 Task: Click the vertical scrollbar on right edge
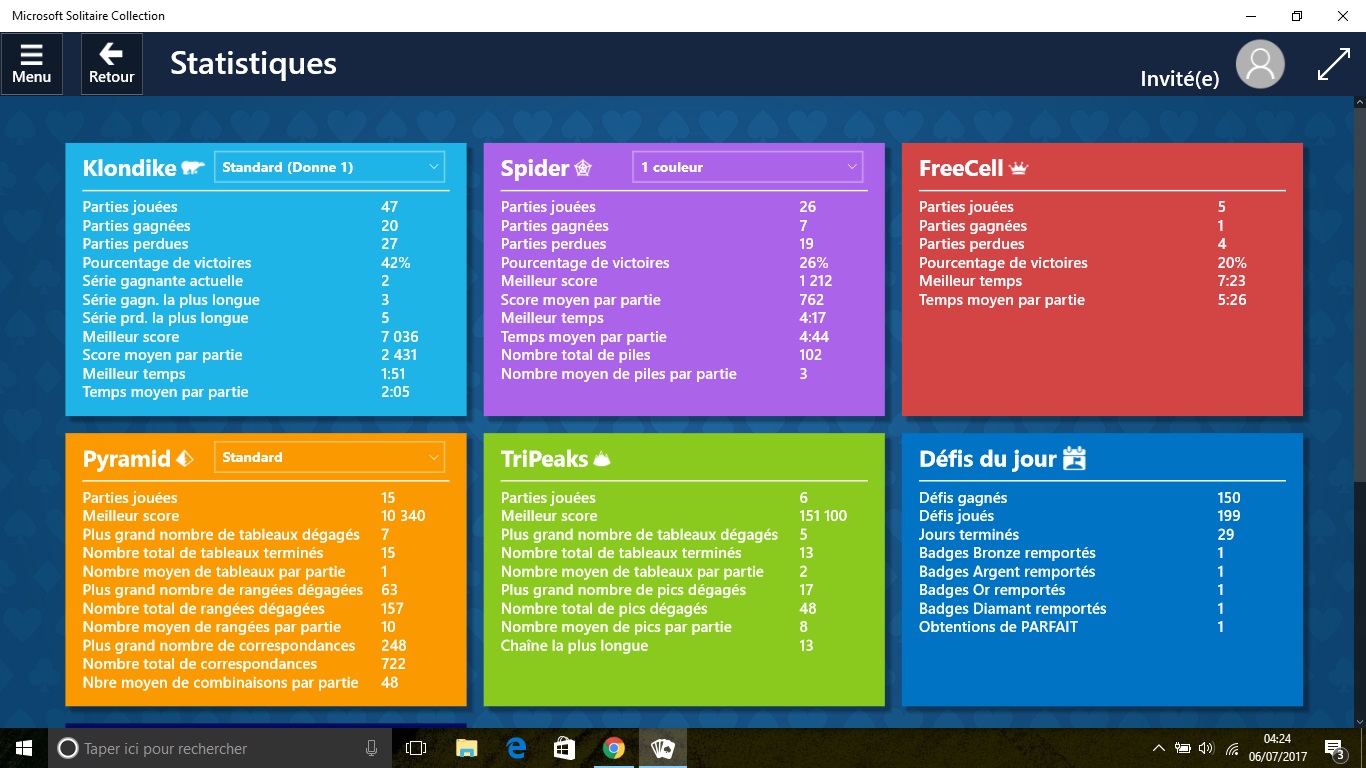pyautogui.click(x=1359, y=400)
